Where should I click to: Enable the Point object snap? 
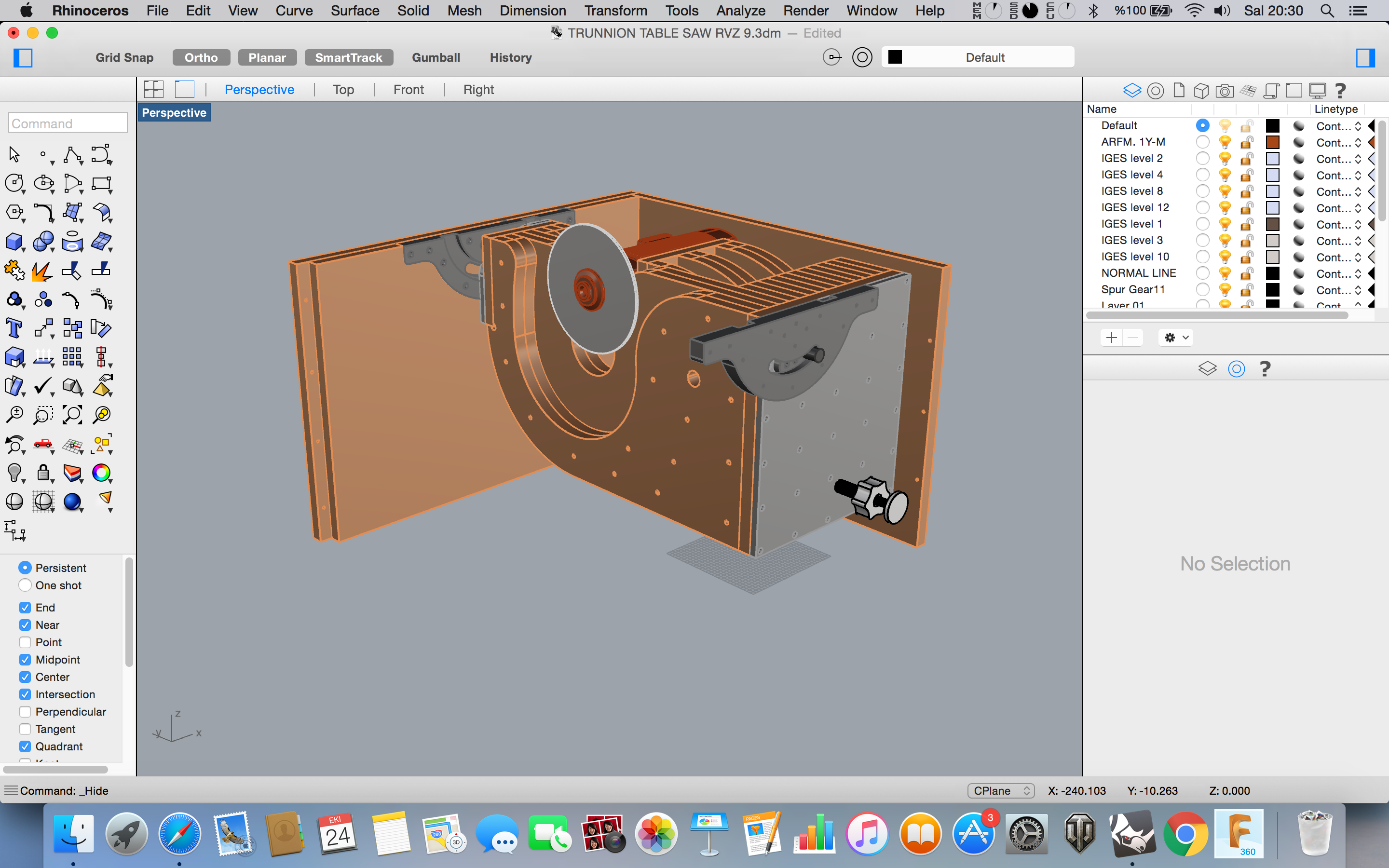[x=25, y=642]
